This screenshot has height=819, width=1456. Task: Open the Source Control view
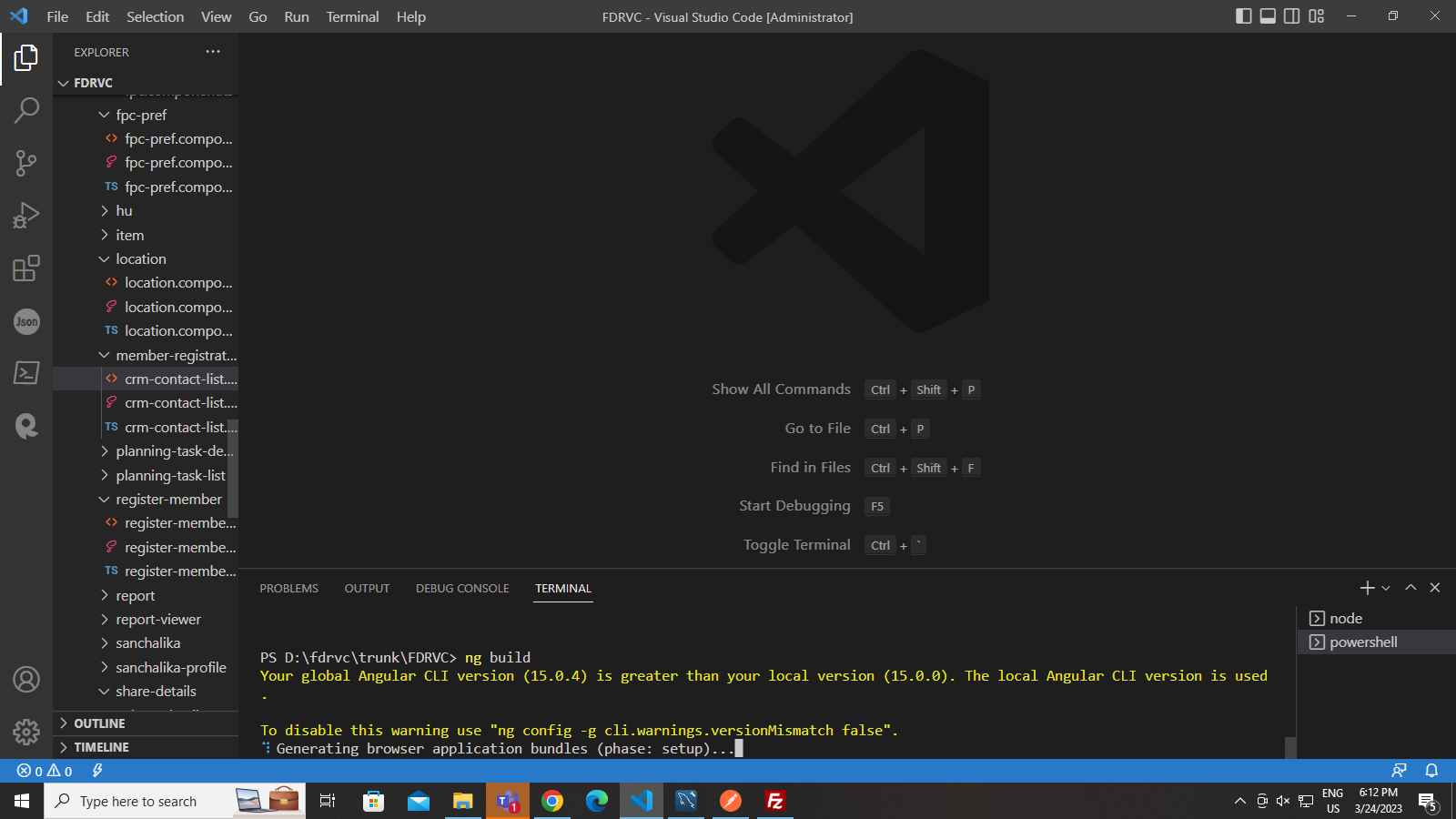tap(26, 163)
